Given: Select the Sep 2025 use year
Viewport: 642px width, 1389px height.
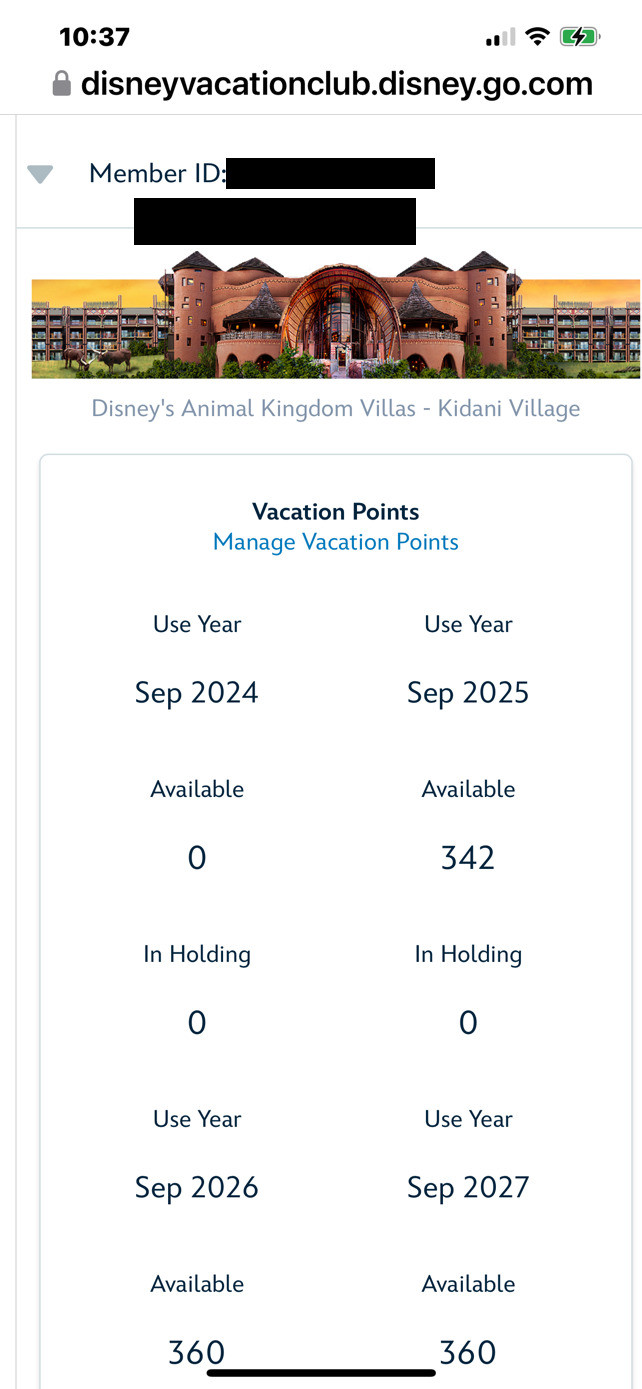Looking at the screenshot, I should [468, 693].
